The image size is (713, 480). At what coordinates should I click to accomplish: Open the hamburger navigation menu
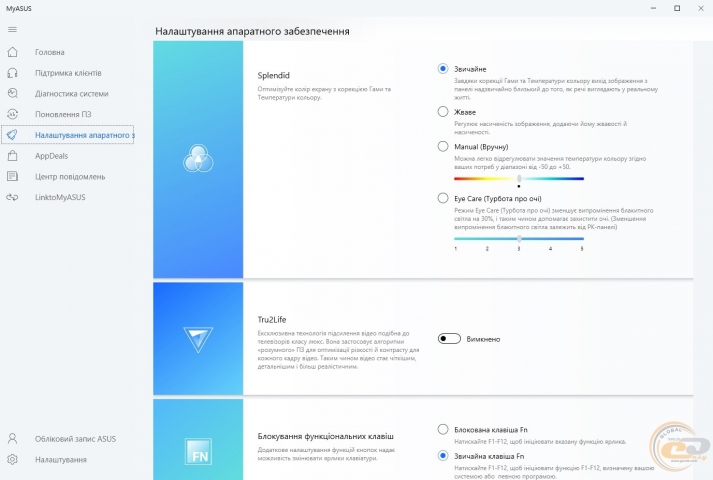pyautogui.click(x=12, y=30)
